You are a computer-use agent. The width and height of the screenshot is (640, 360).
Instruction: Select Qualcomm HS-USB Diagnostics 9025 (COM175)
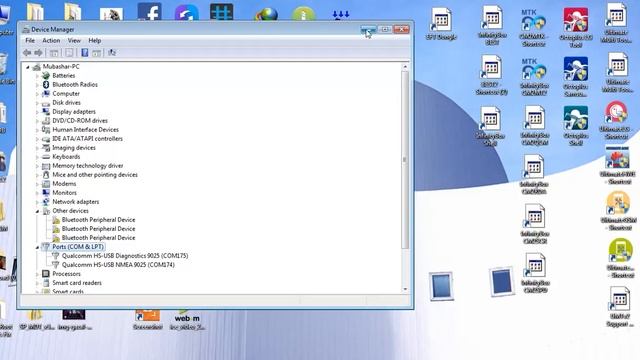click(x=125, y=256)
